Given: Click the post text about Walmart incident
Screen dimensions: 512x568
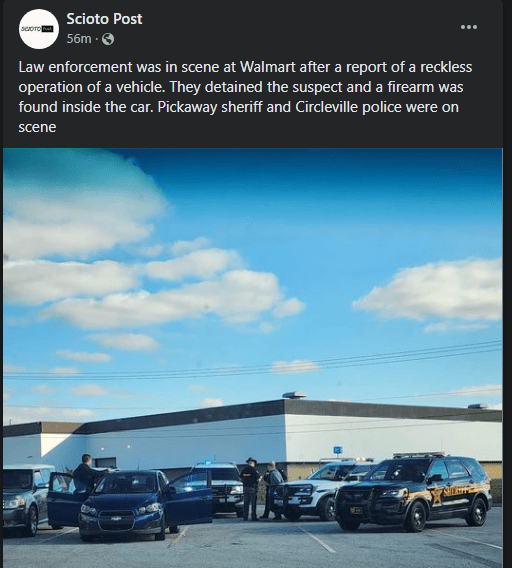Looking at the screenshot, I should 246,97.
